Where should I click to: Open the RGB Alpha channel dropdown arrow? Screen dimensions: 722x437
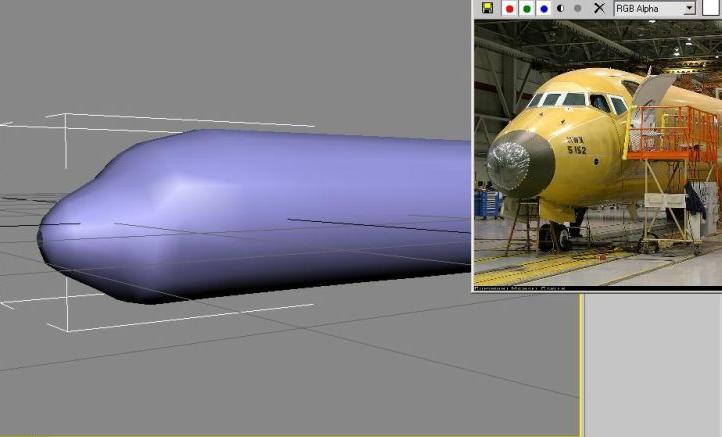click(x=688, y=8)
